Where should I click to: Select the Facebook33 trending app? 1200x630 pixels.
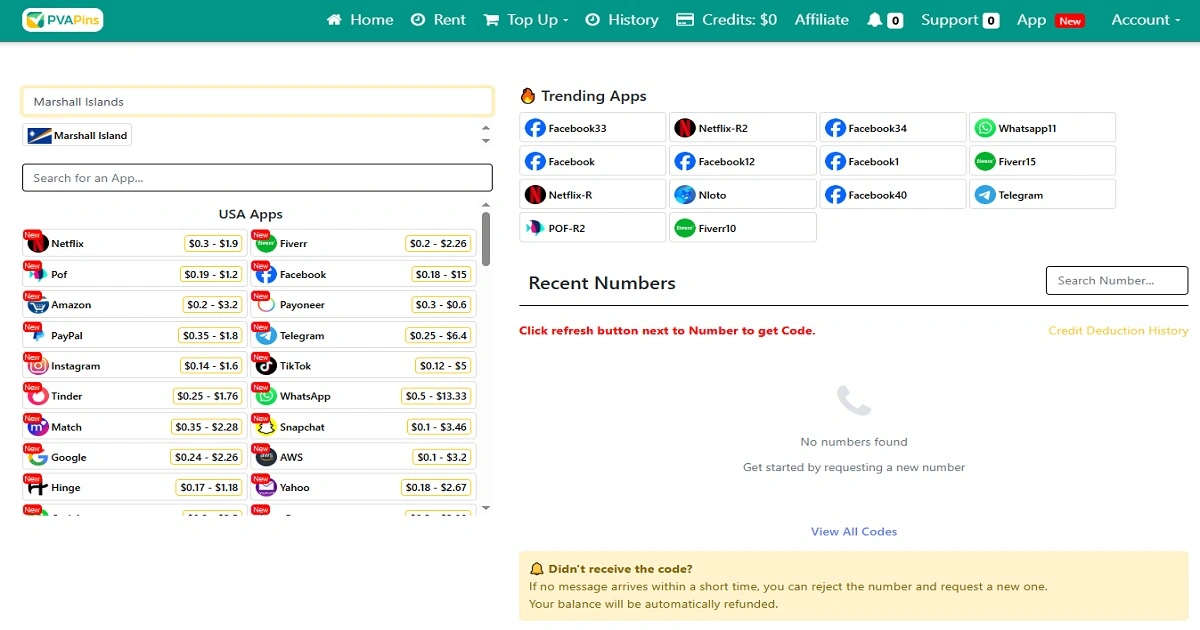[x=593, y=128]
